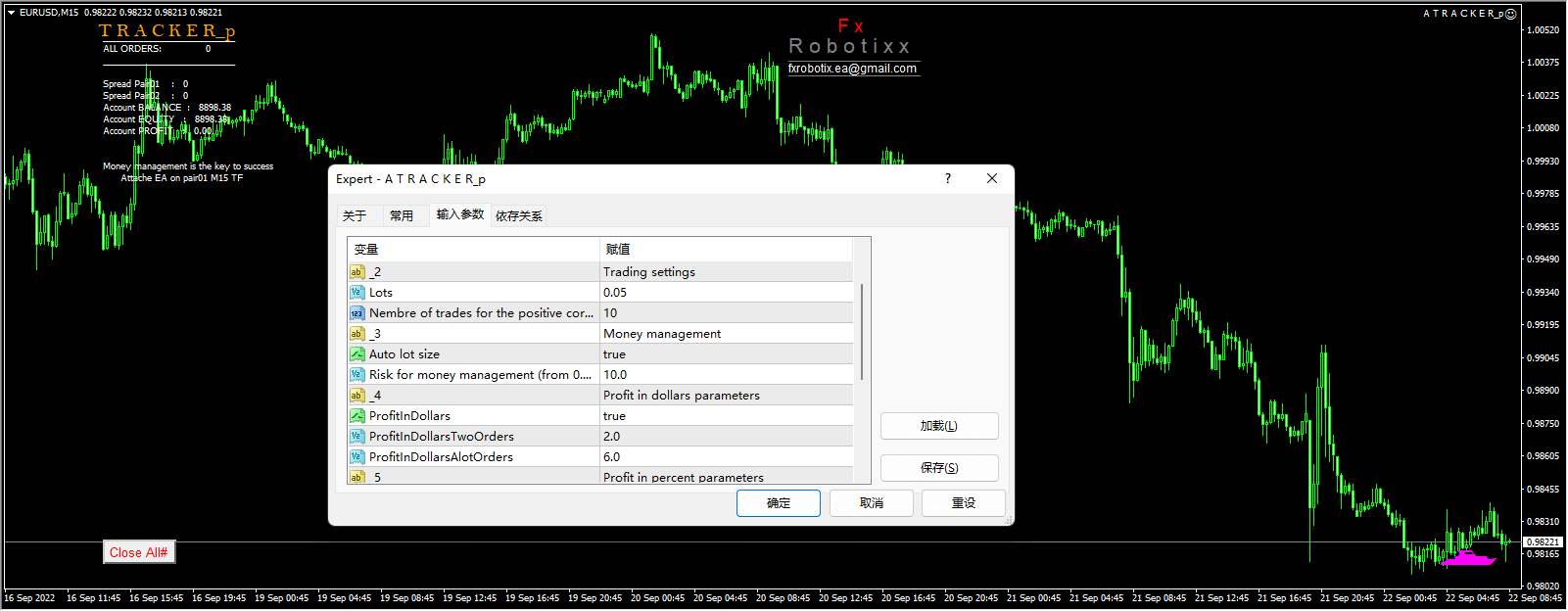Click the icon beside Risk for money management
This screenshot has width=1568, height=611.
[x=357, y=375]
